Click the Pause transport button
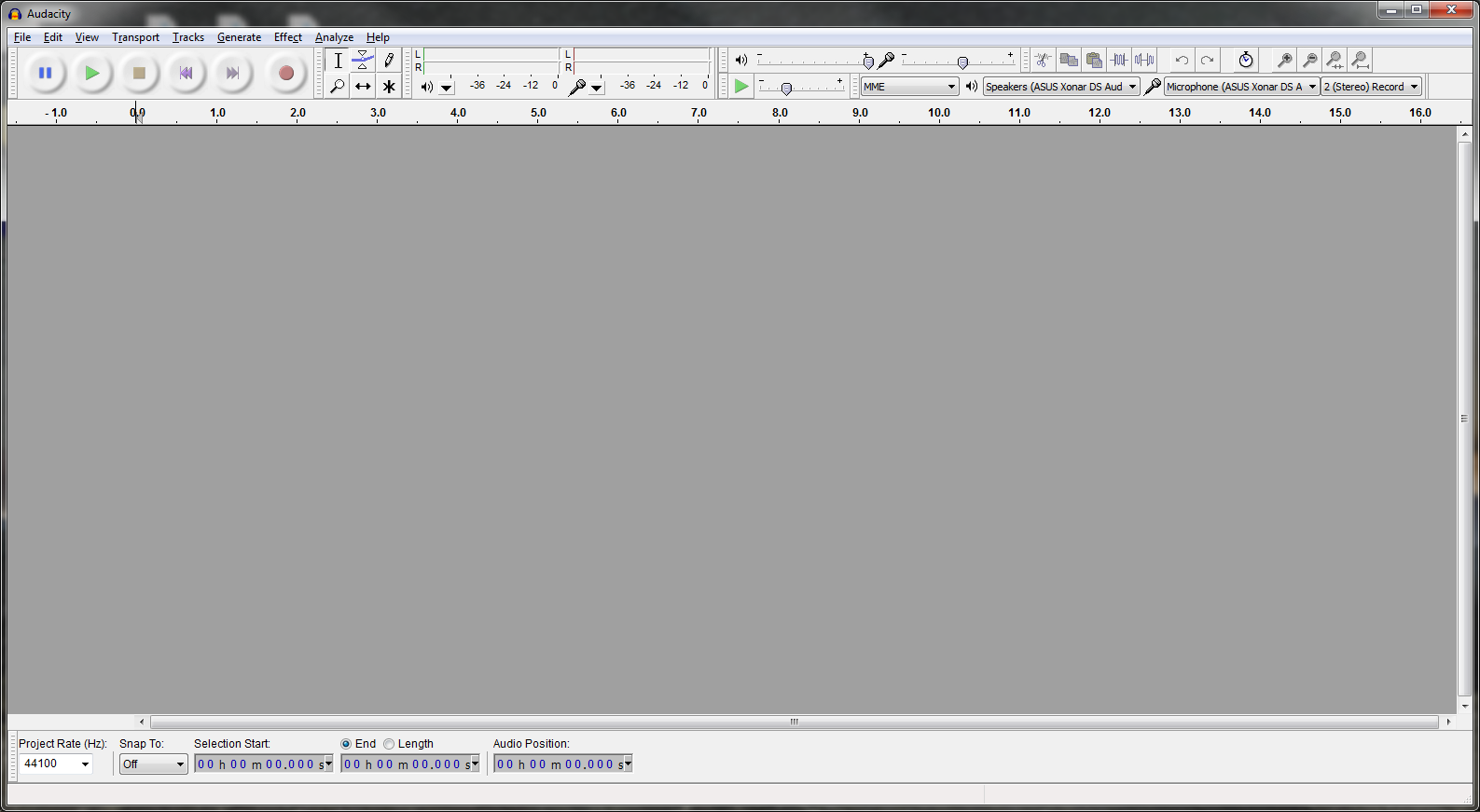 [45, 73]
